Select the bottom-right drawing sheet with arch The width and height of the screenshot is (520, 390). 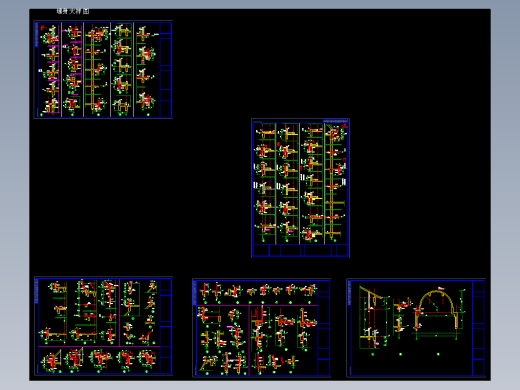416,328
